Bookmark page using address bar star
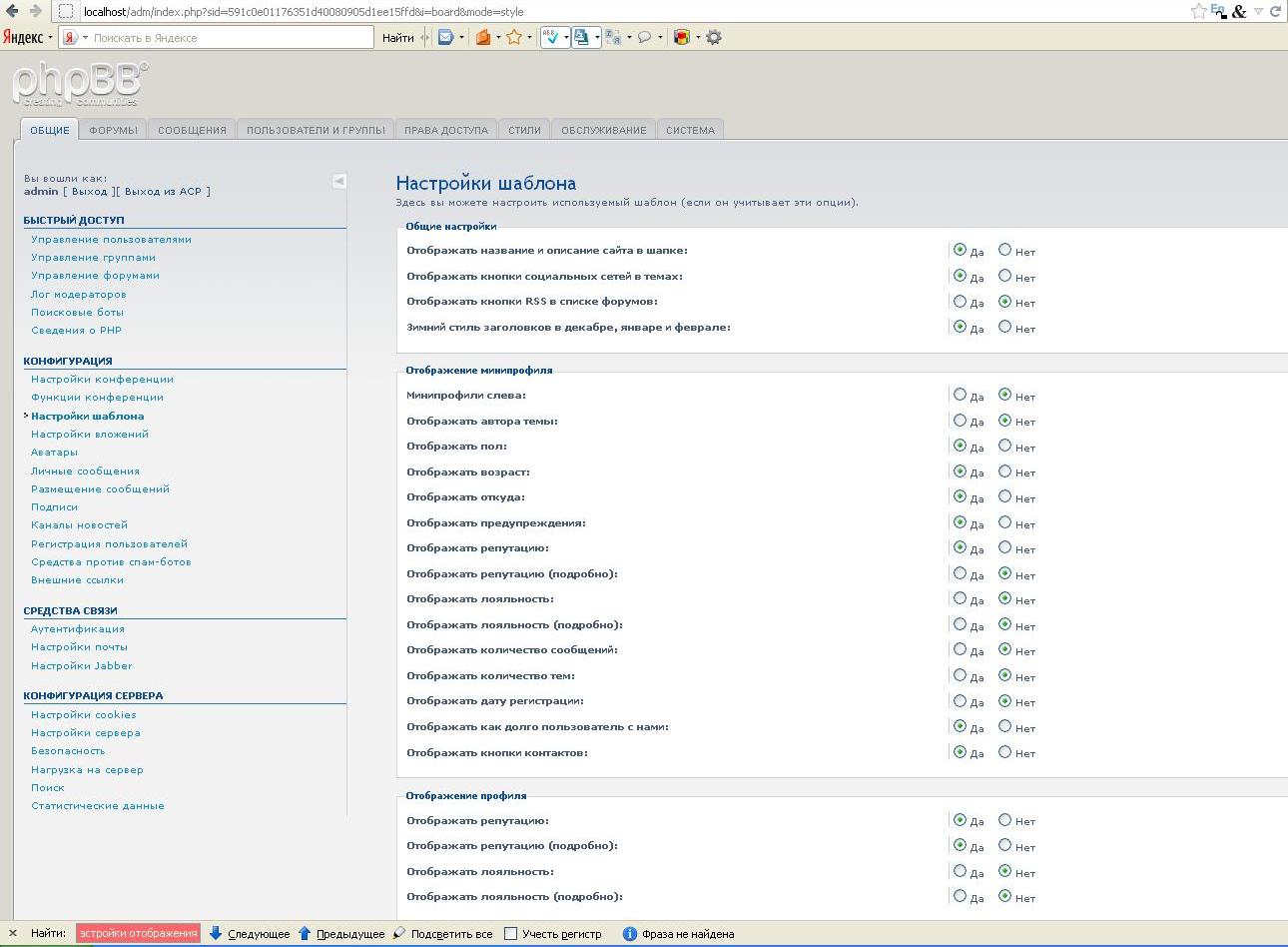Image resolution: width=1288 pixels, height=947 pixels. [1198, 11]
